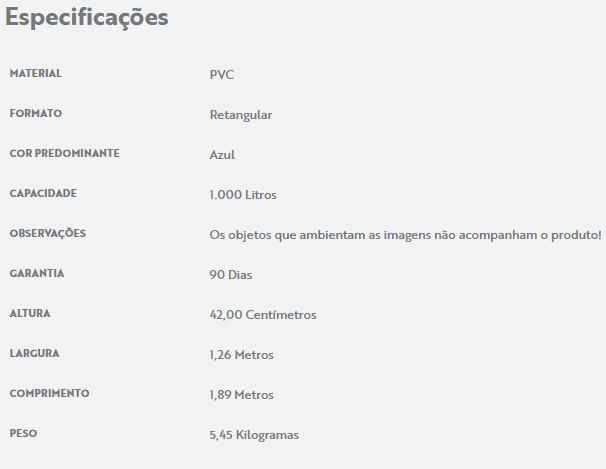Click the observation text about objetos
This screenshot has width=606, height=469.
click(405, 235)
